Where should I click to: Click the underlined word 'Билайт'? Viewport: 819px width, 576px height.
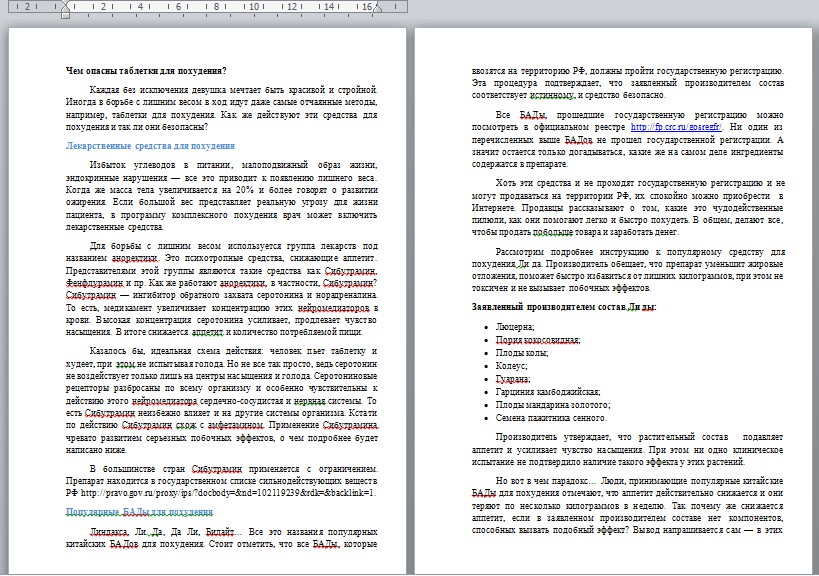point(219,532)
